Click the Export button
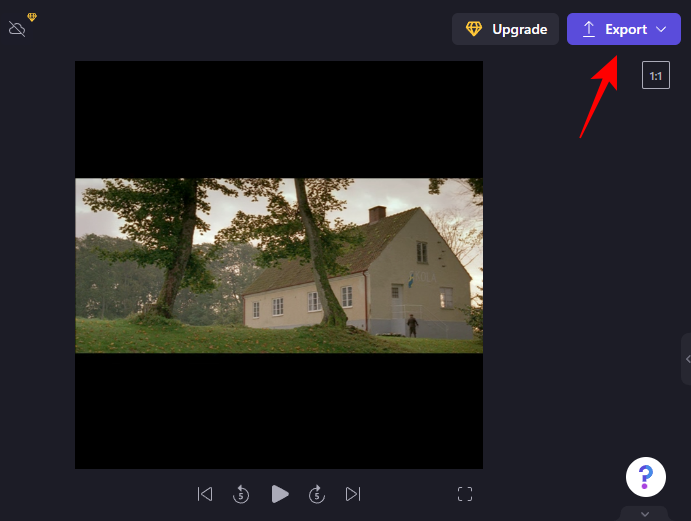Image resolution: width=691 pixels, height=521 pixels. click(623, 29)
